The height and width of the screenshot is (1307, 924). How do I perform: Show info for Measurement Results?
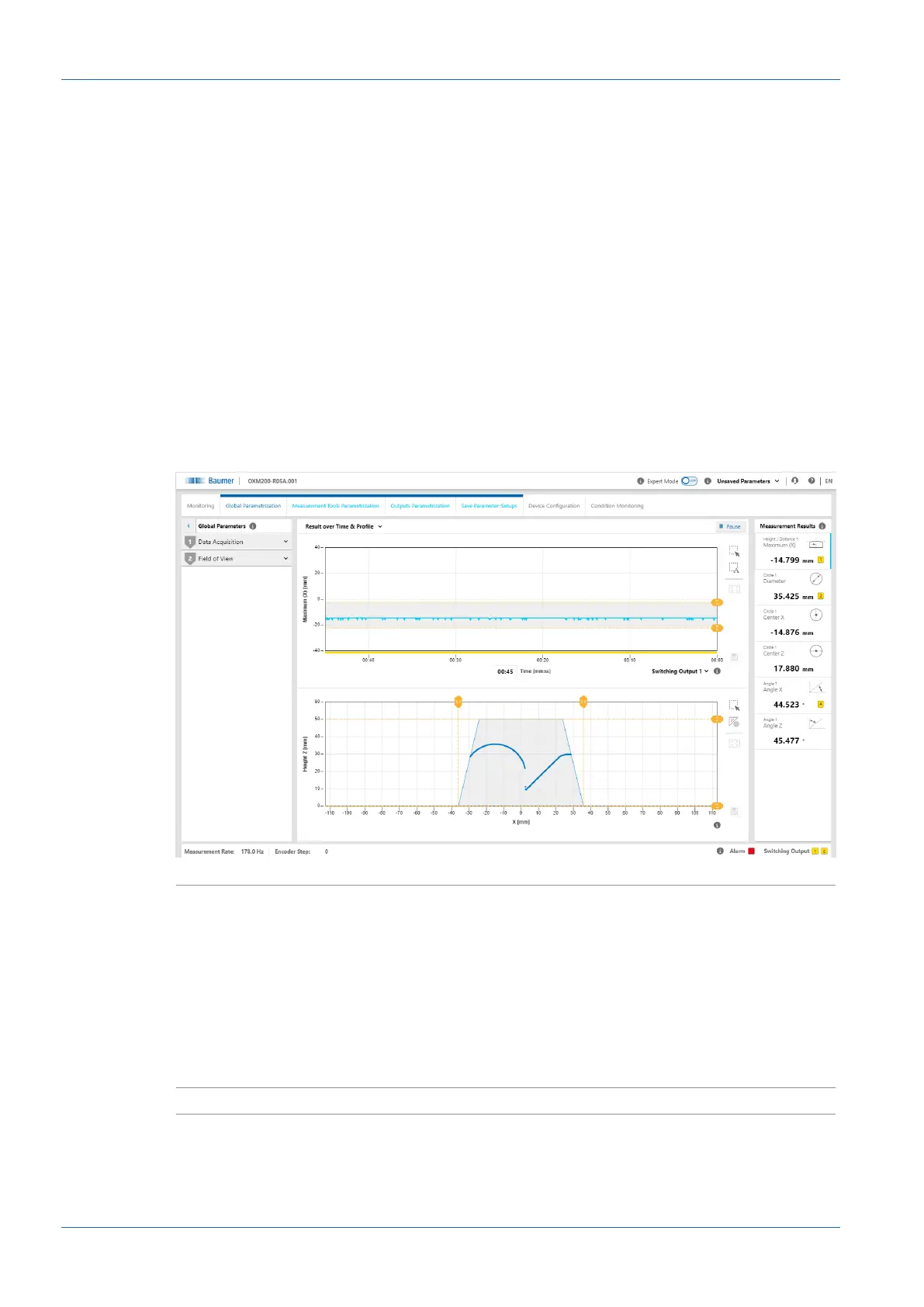tap(822, 526)
